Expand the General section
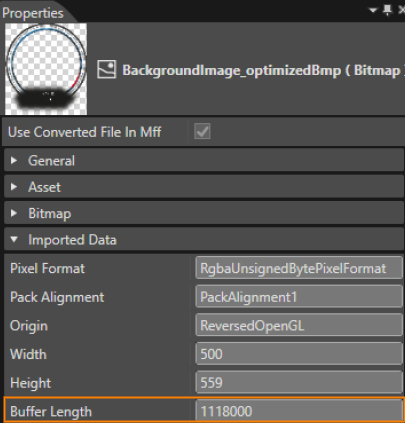Image resolution: width=405 pixels, height=423 pixels. click(x=204, y=160)
